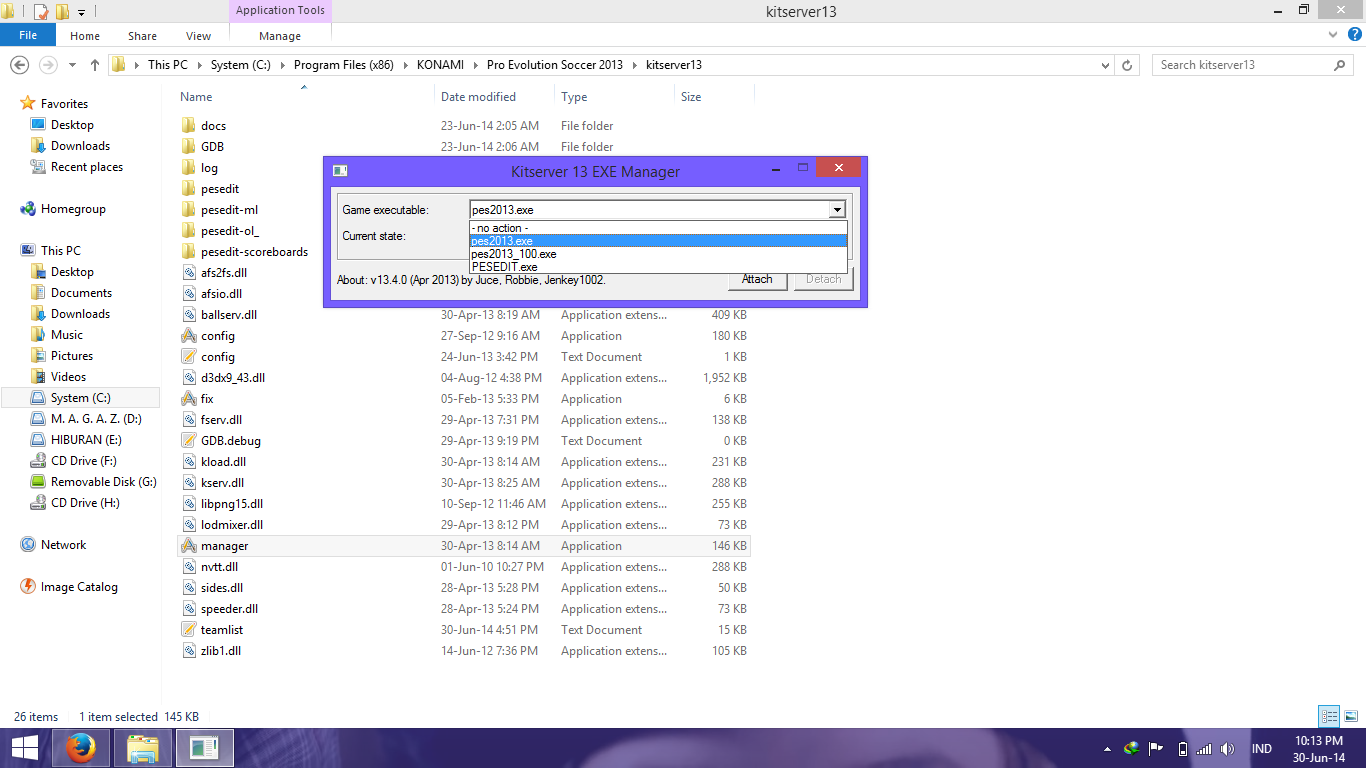The image size is (1366, 768).
Task: Open the volume icon in system tray
Action: pos(1228,749)
